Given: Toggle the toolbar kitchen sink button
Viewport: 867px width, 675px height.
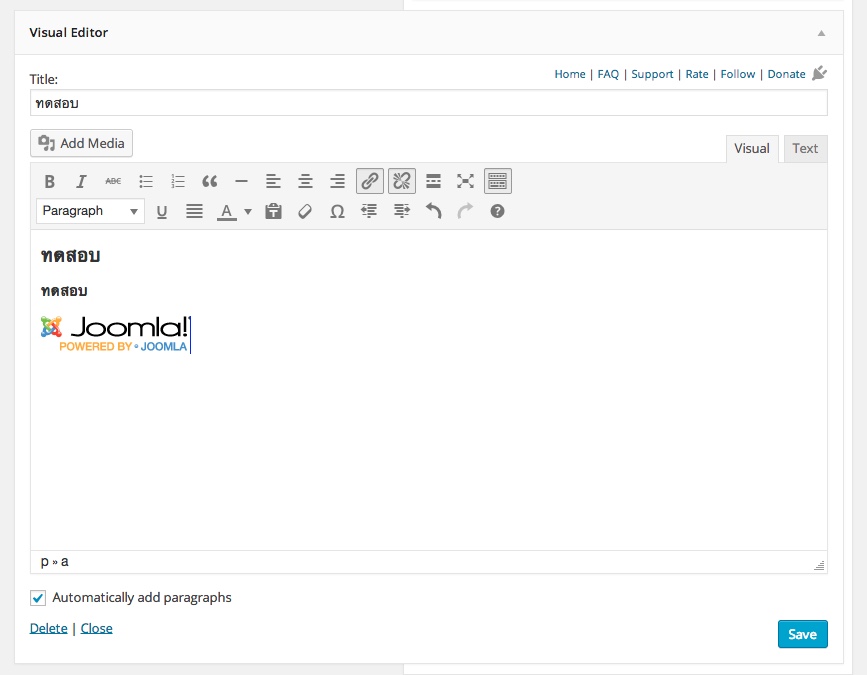Looking at the screenshot, I should click(x=498, y=181).
